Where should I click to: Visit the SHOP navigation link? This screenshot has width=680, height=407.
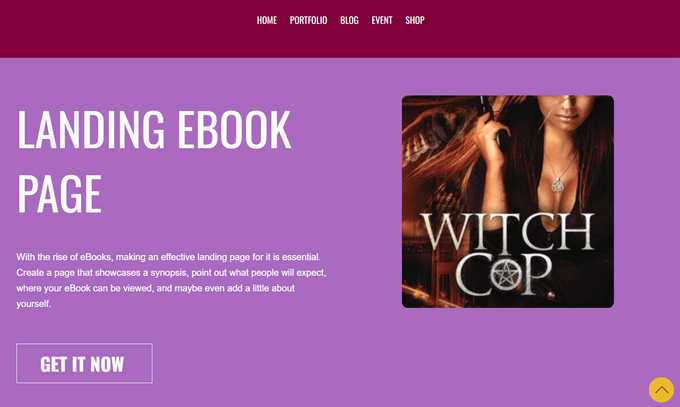(x=415, y=20)
